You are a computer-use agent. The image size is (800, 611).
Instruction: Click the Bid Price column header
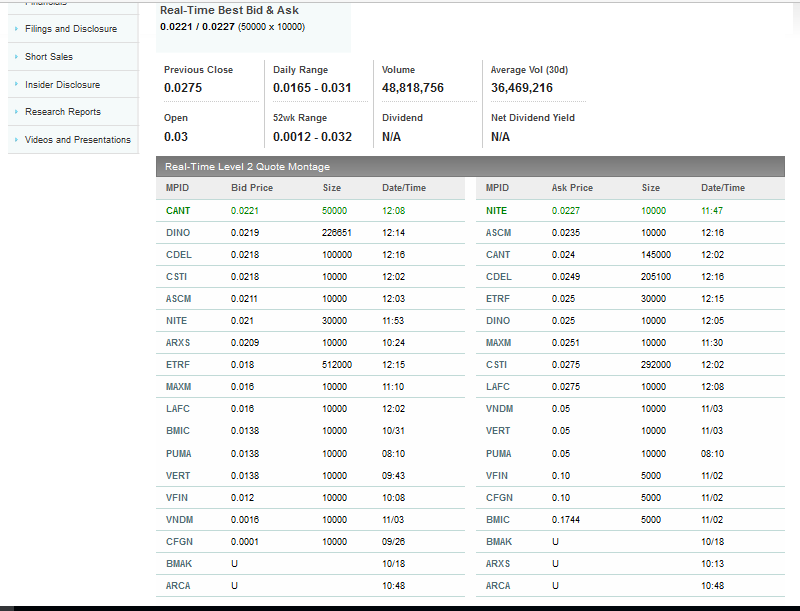click(x=252, y=188)
